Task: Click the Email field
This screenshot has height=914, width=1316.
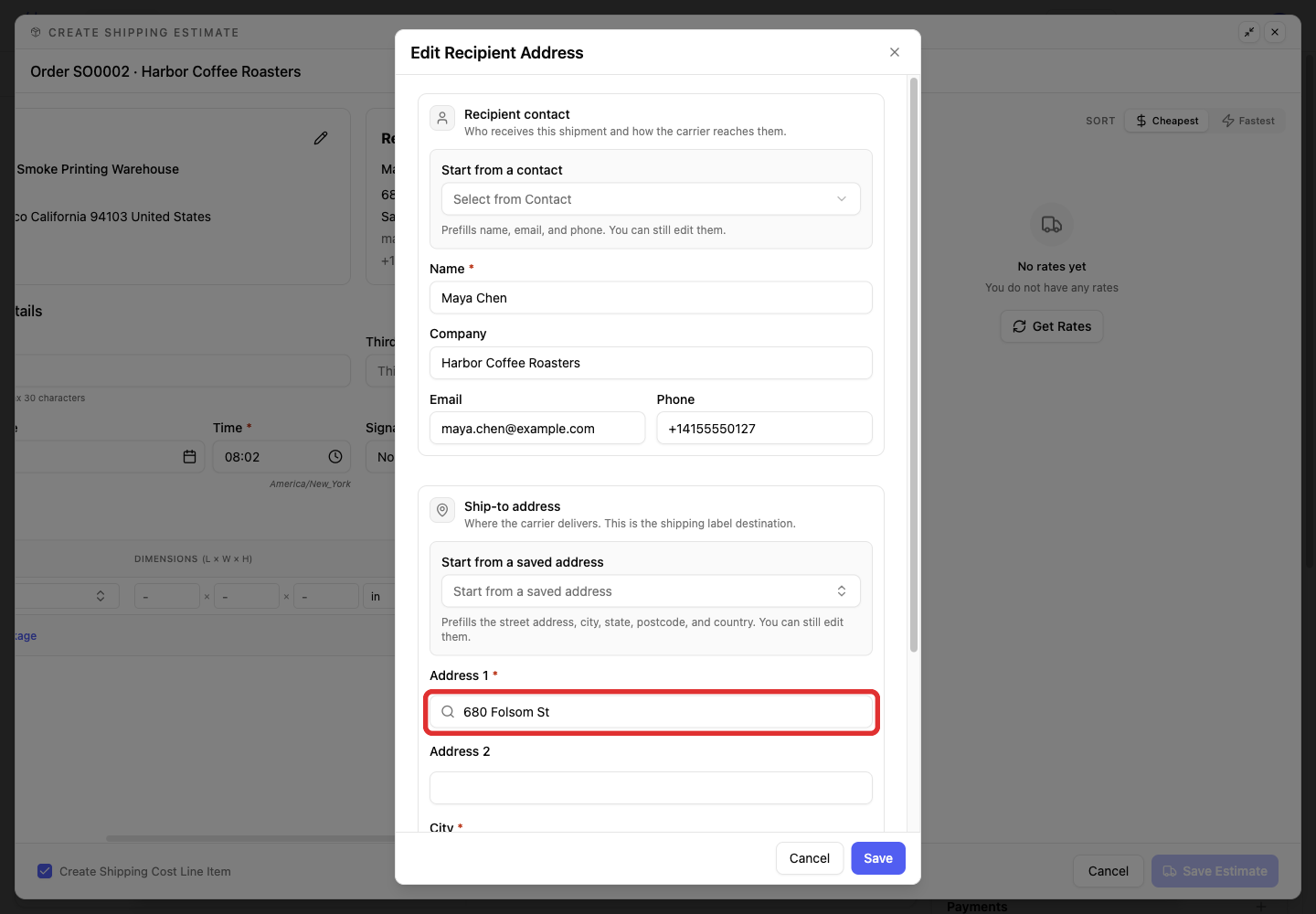Action: tap(537, 428)
